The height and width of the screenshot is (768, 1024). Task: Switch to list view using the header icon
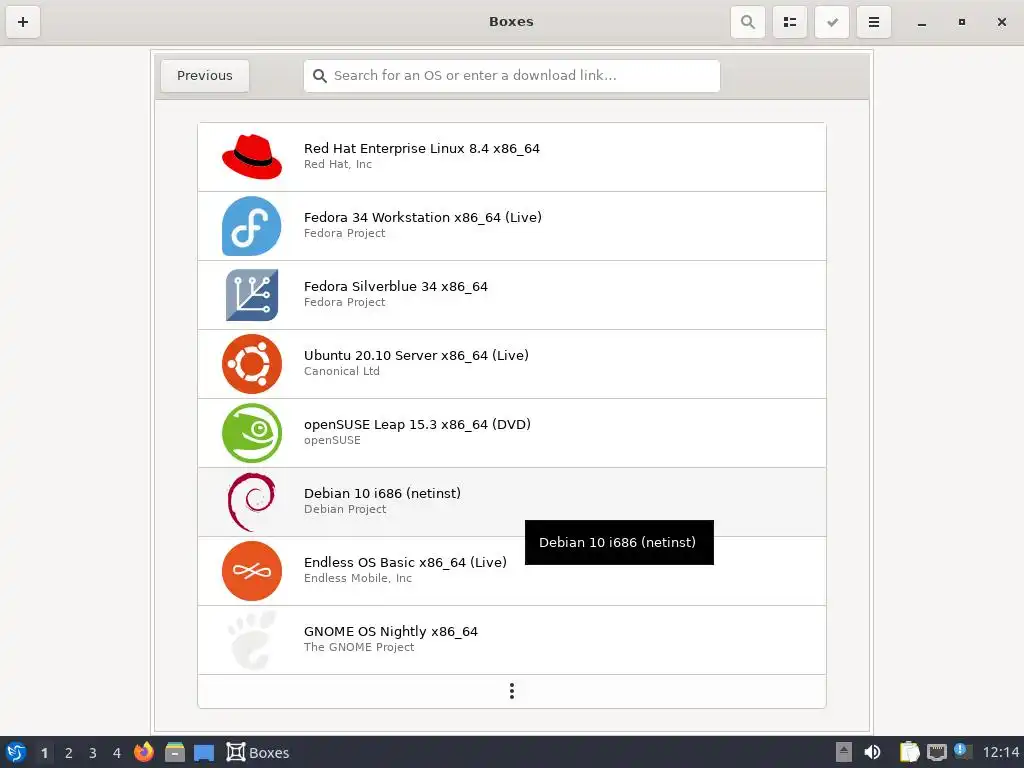[x=790, y=22]
